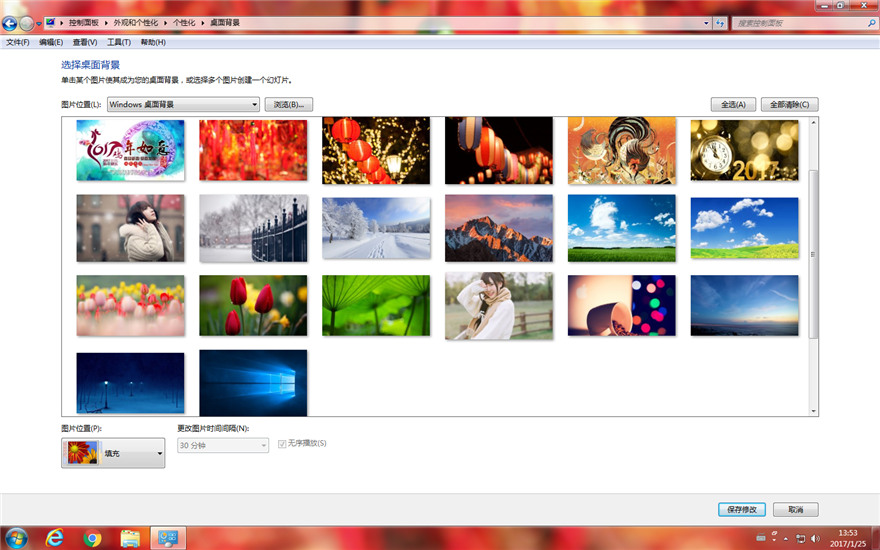Select the 2017 鸡年如意 wallpaper
The height and width of the screenshot is (550, 880).
click(130, 150)
